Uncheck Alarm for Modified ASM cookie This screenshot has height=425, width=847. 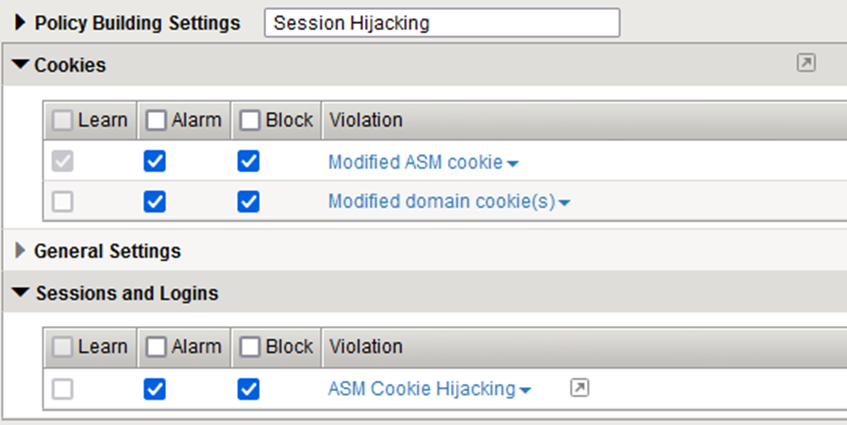pyautogui.click(x=155, y=161)
